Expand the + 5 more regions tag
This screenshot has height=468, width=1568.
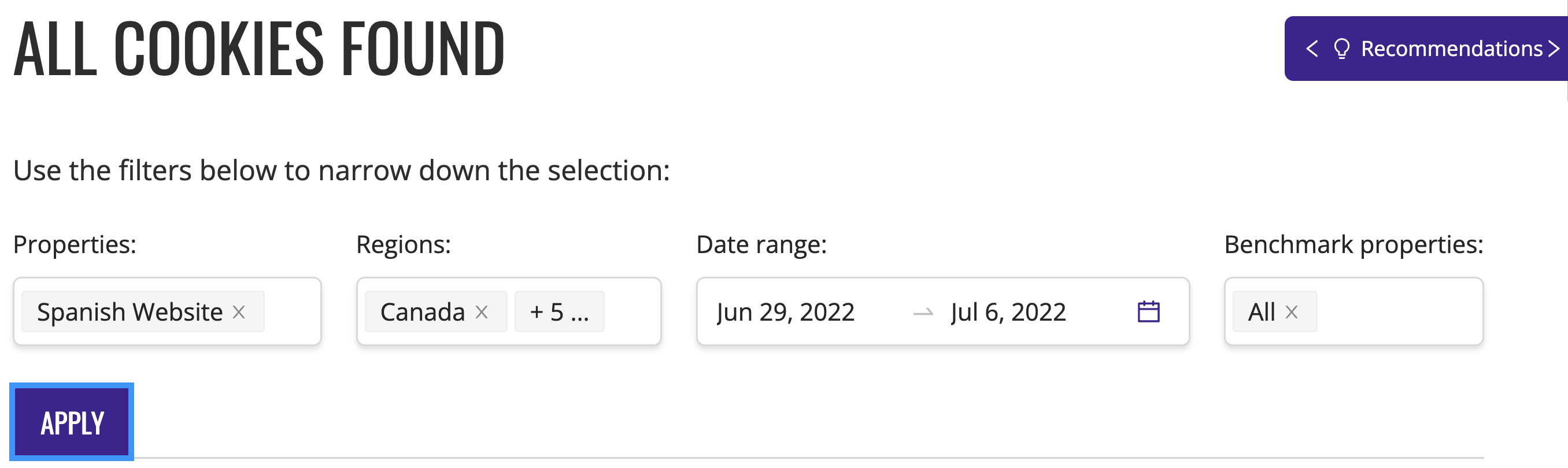click(559, 311)
